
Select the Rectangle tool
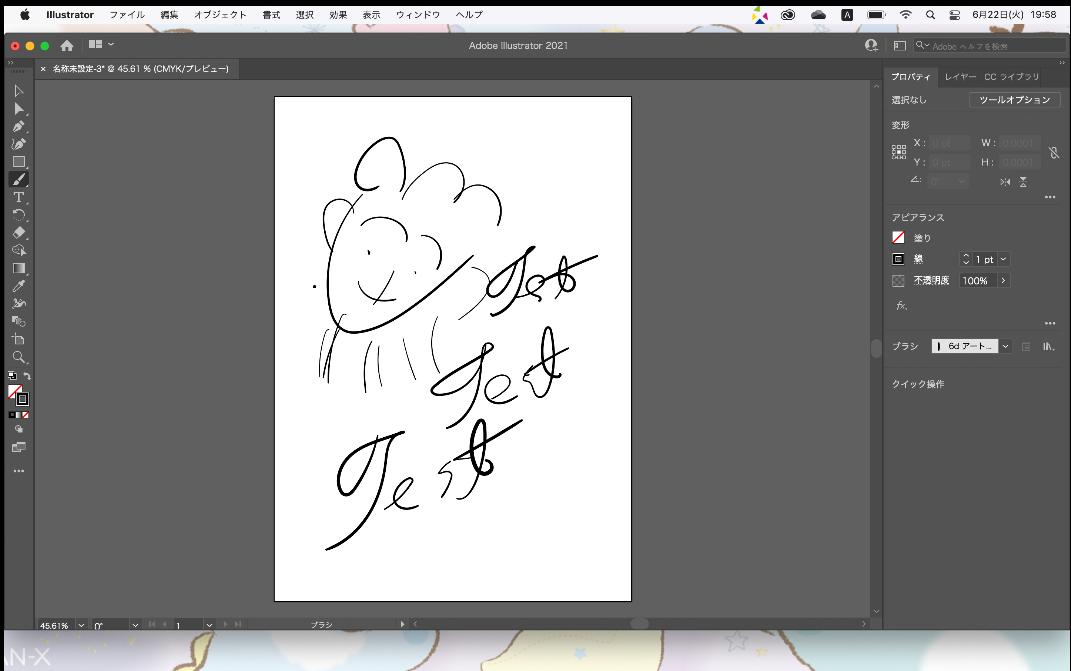[18, 162]
